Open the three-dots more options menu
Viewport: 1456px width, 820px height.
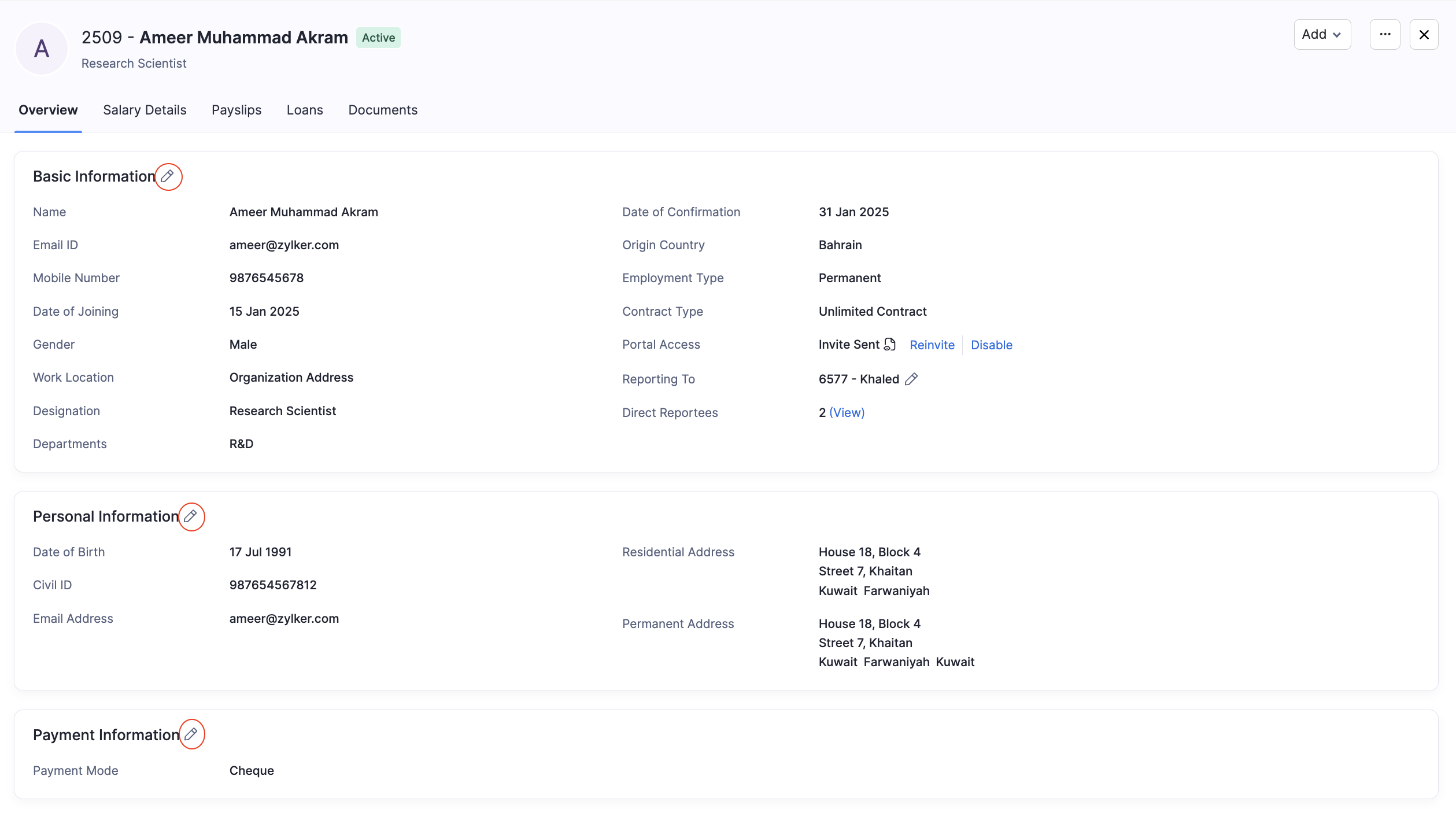pos(1385,35)
